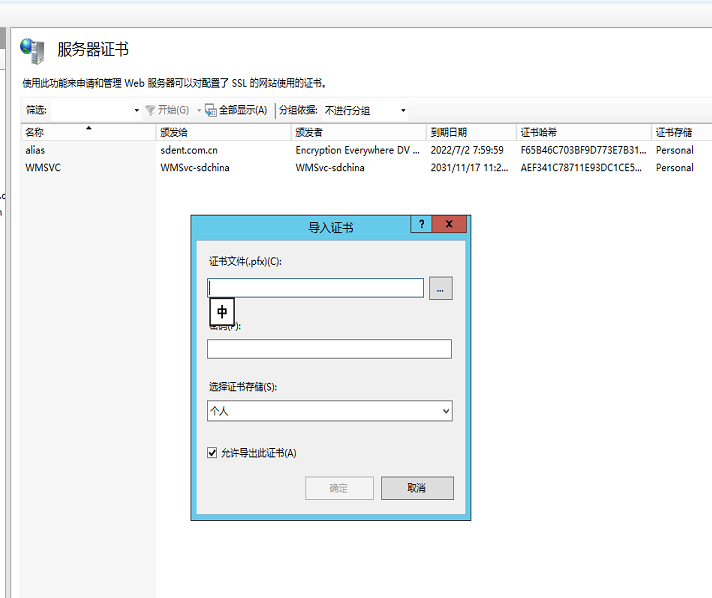Screen dimensions: 712x598
Task: Click into the password input field
Action: click(329, 349)
